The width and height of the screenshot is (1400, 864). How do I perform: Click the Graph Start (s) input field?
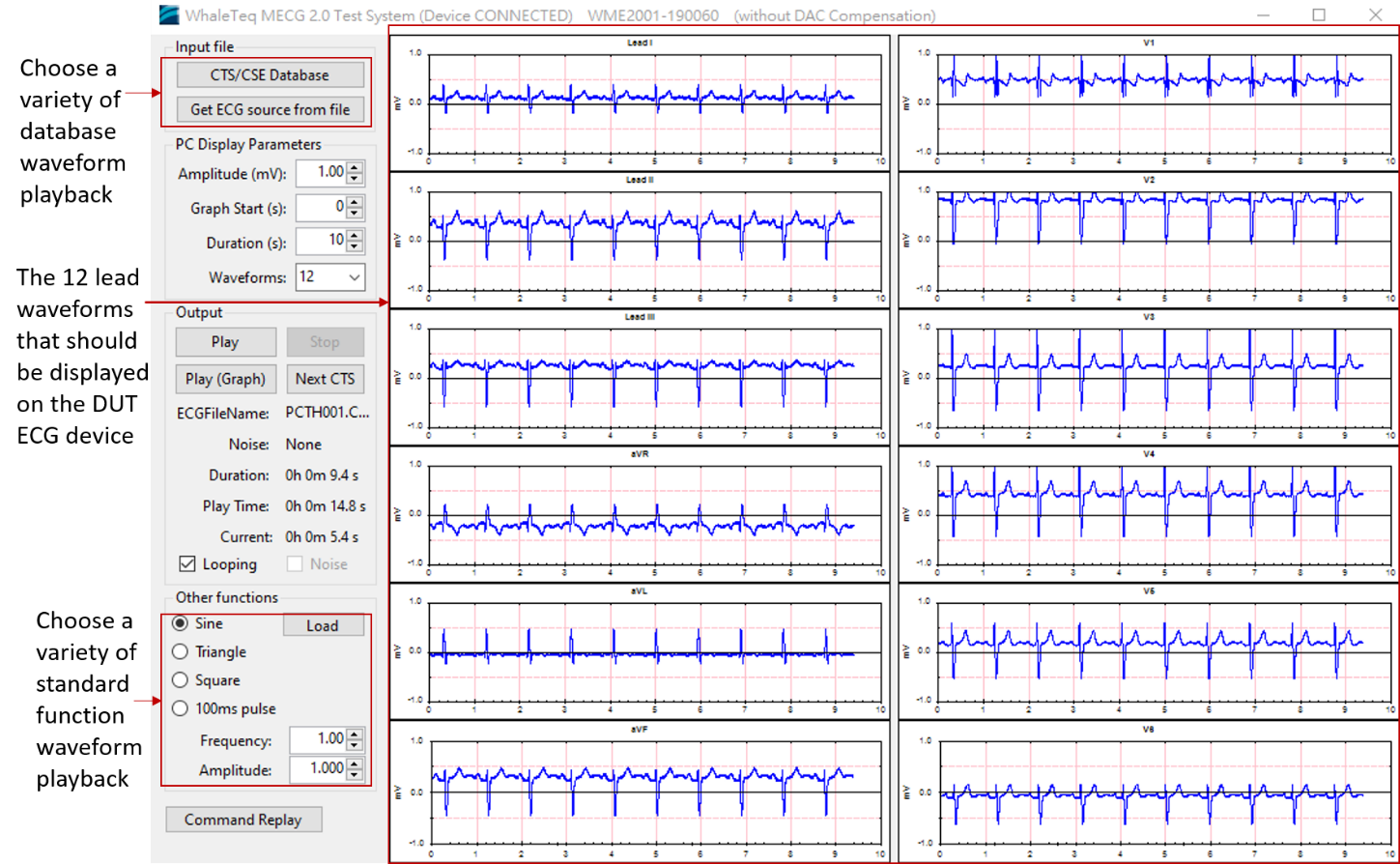pyautogui.click(x=320, y=208)
